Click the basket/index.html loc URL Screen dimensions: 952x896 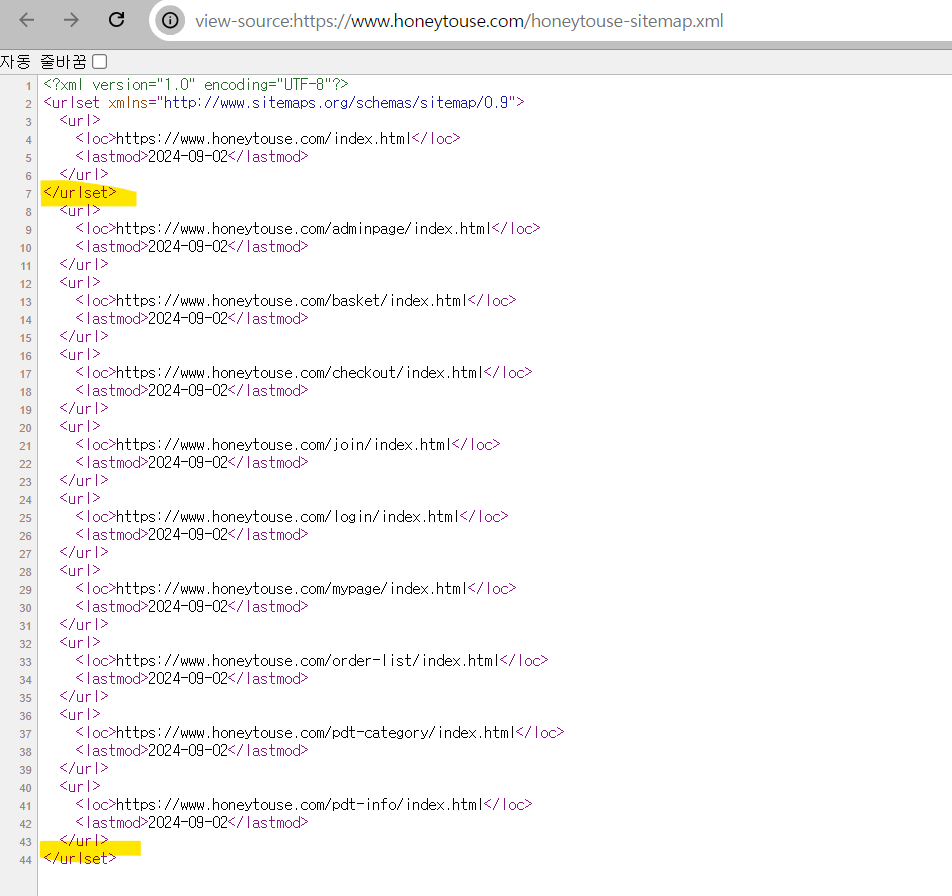click(291, 300)
